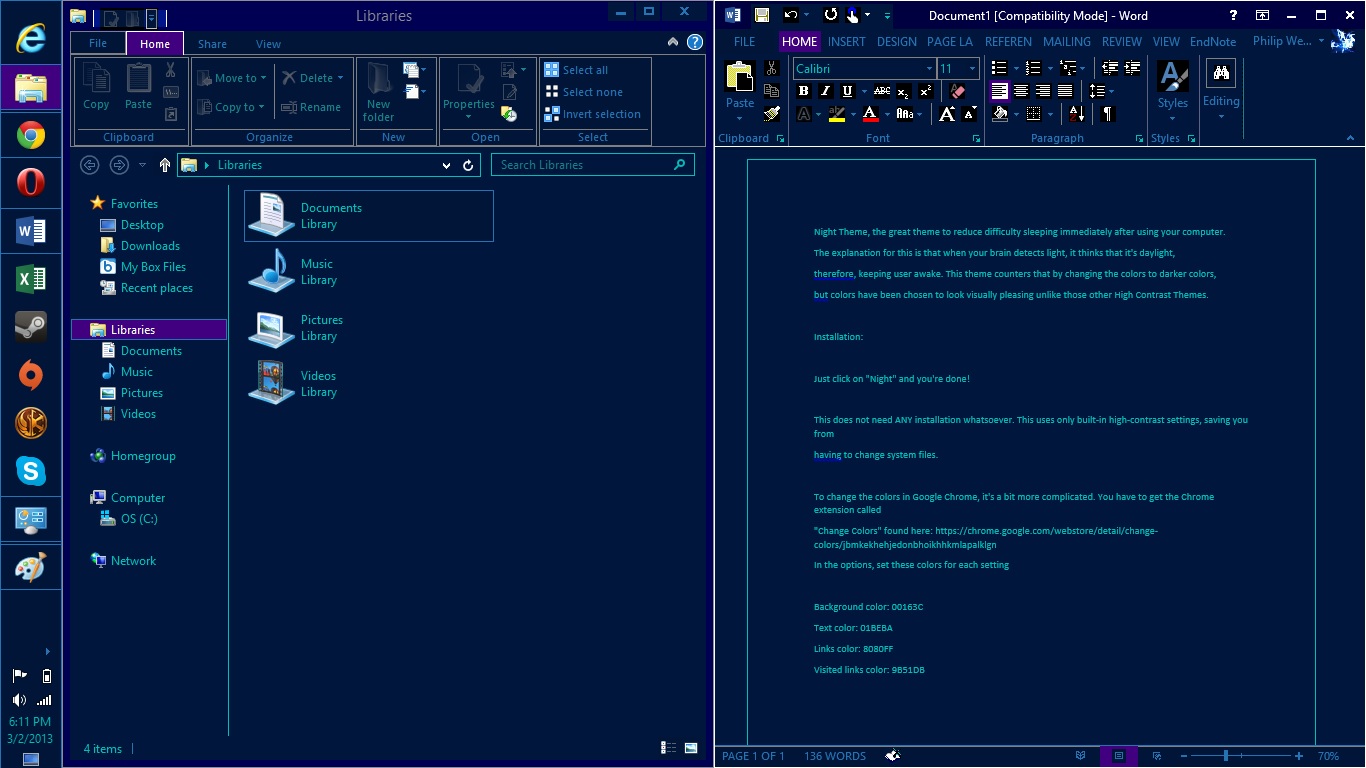This screenshot has height=768, width=1366.
Task: Center-align the paragraph in Word
Action: (x=1021, y=91)
